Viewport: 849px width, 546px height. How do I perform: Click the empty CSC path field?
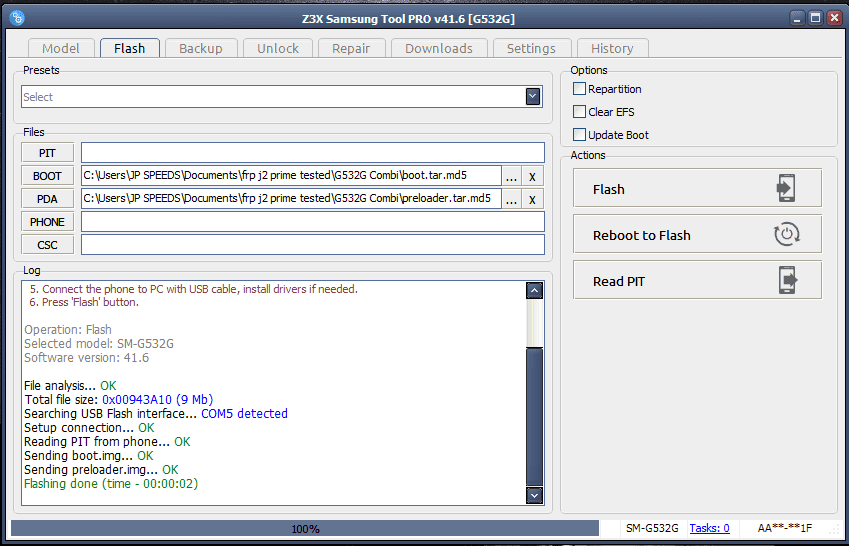(x=313, y=245)
